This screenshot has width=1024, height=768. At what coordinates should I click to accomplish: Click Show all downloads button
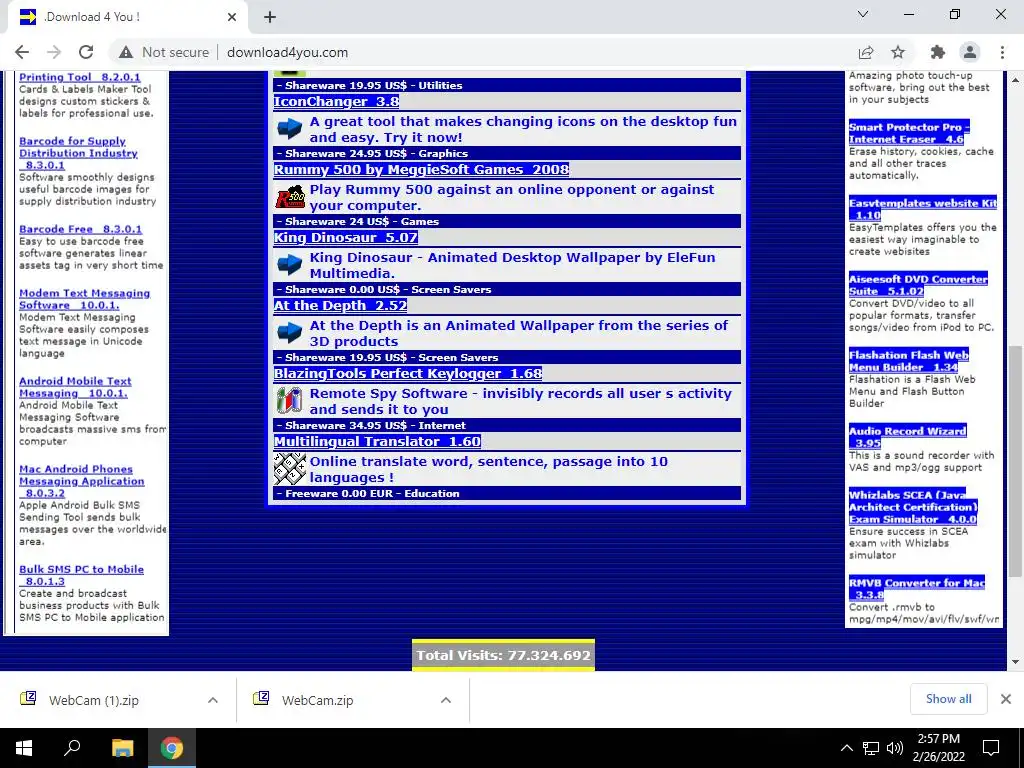[x=948, y=699]
